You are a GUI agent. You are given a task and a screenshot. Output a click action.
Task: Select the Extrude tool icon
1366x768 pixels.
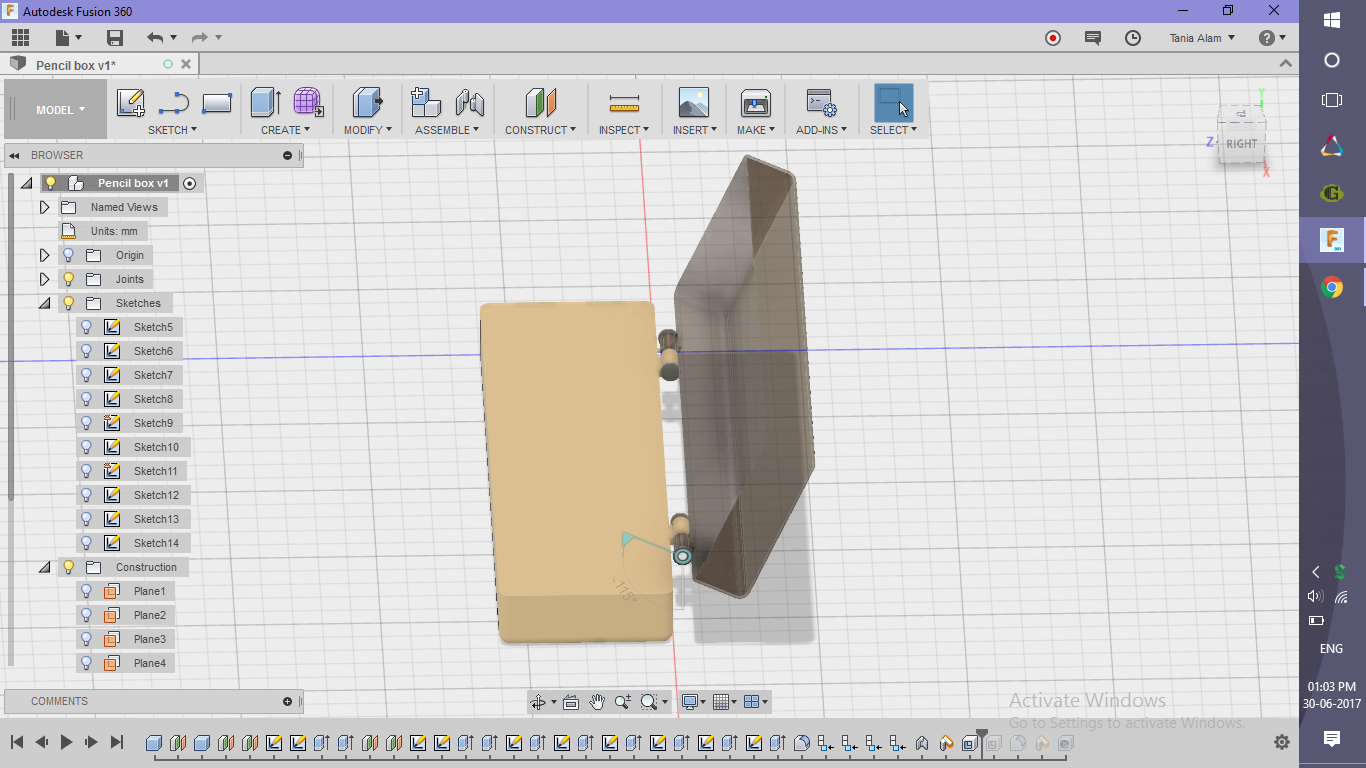click(x=265, y=102)
